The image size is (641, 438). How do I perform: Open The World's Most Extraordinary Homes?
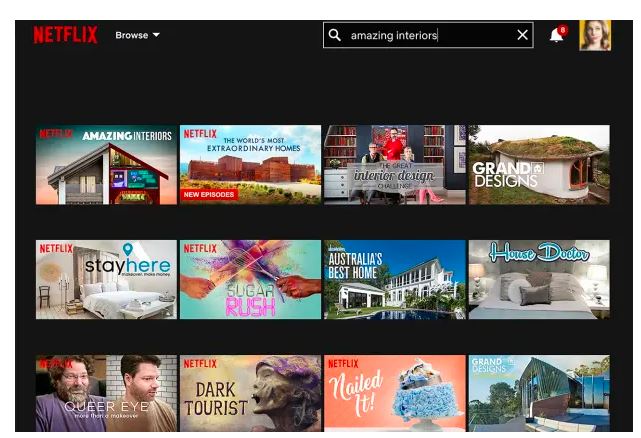coord(250,165)
